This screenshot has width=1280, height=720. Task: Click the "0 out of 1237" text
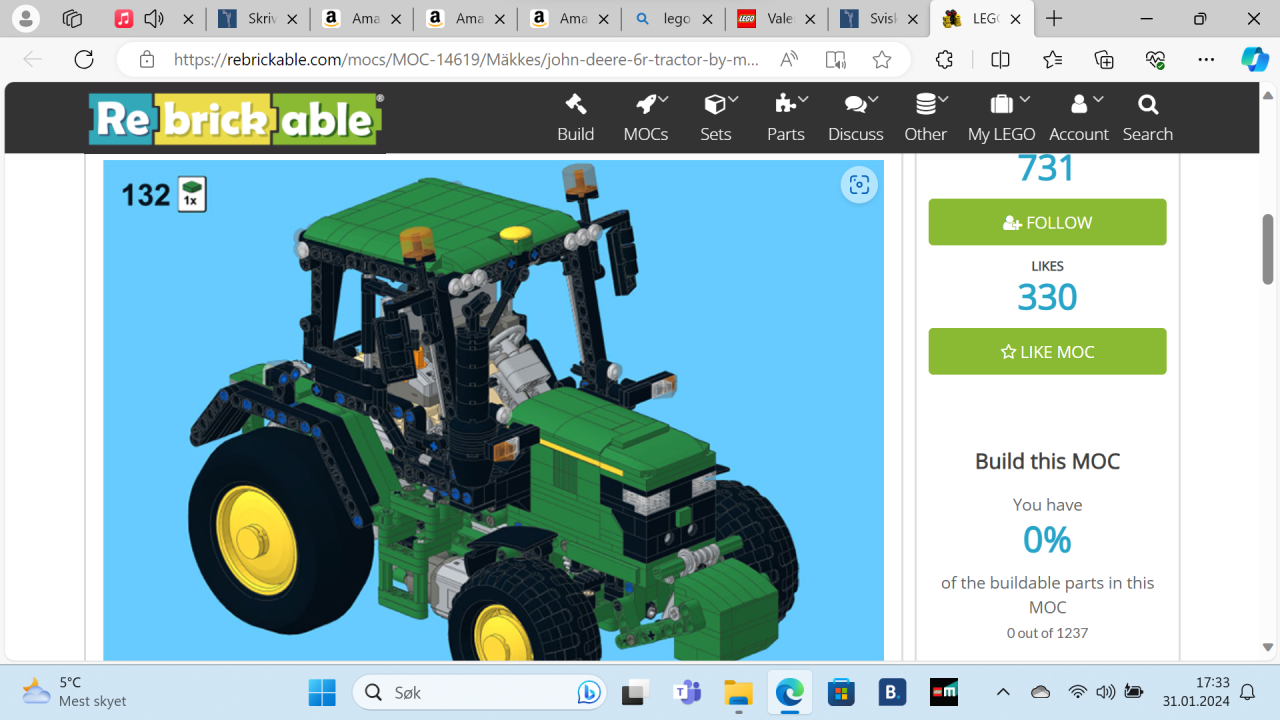(1047, 633)
